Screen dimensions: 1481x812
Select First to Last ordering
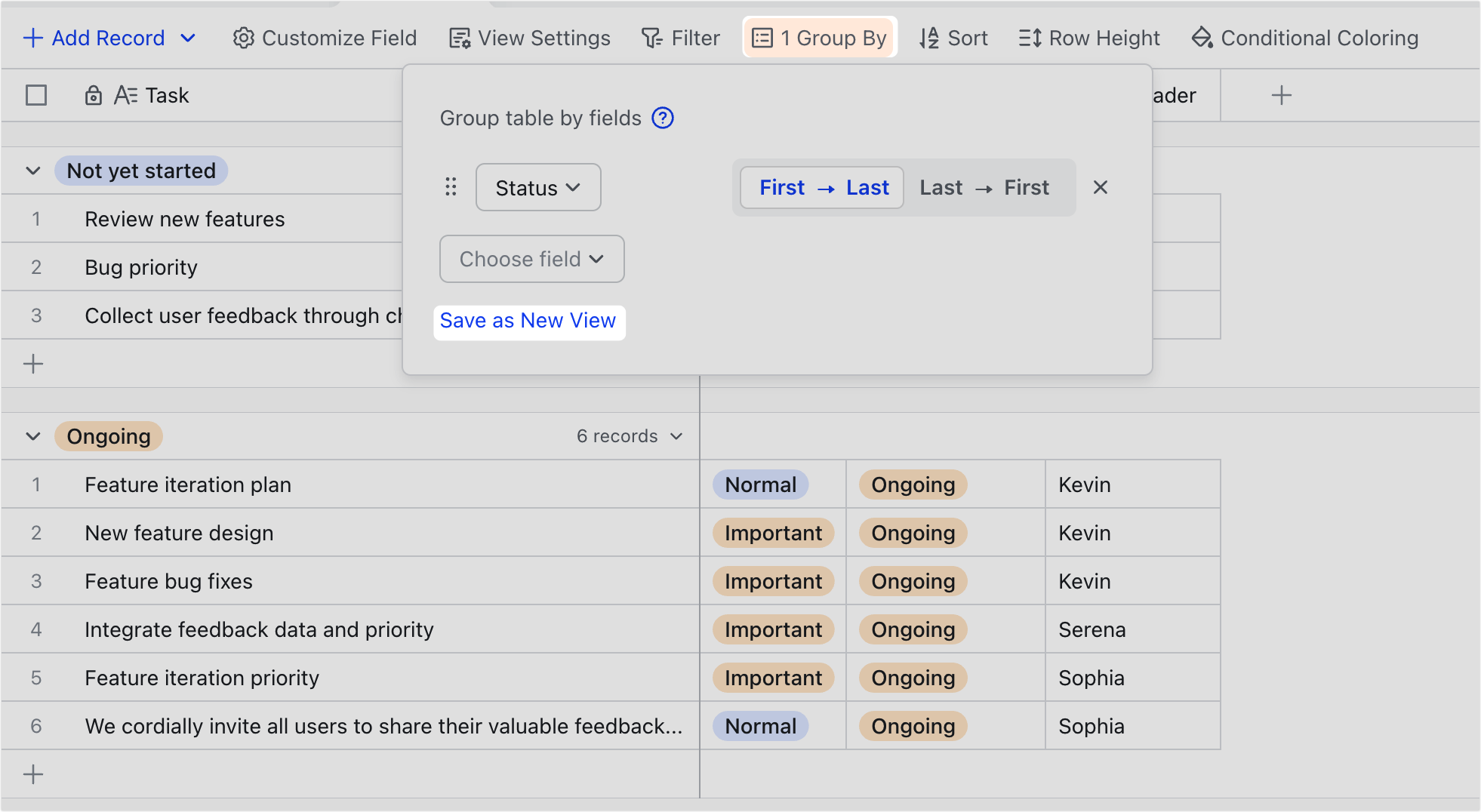[x=823, y=187]
